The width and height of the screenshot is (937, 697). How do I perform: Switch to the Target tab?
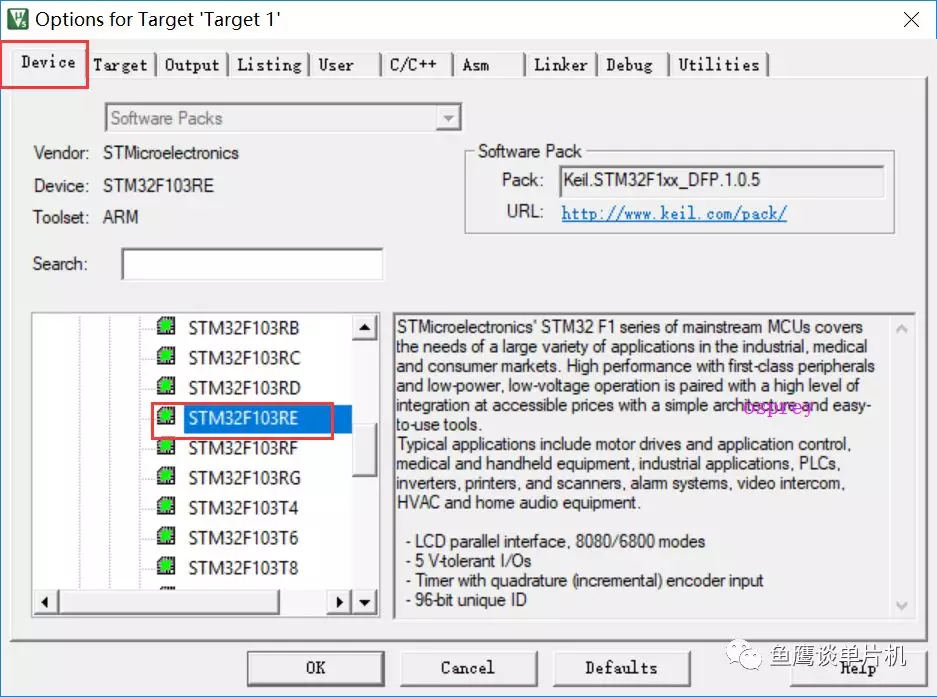coord(120,65)
